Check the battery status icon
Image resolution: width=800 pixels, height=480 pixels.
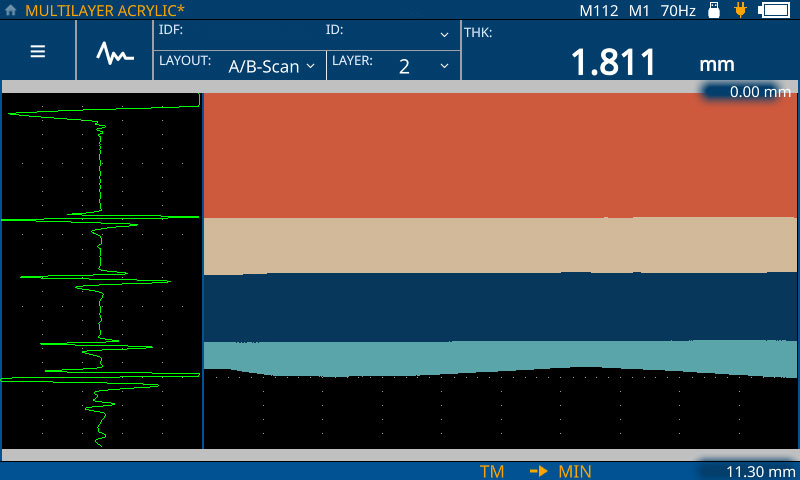pyautogui.click(x=774, y=11)
